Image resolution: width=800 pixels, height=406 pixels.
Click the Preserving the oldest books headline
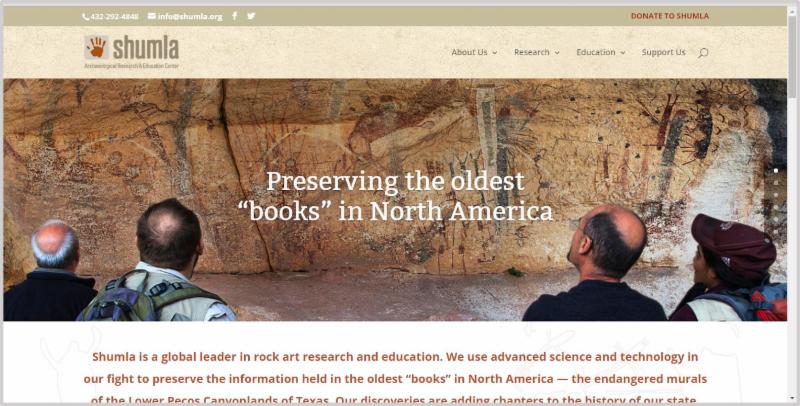(x=395, y=196)
